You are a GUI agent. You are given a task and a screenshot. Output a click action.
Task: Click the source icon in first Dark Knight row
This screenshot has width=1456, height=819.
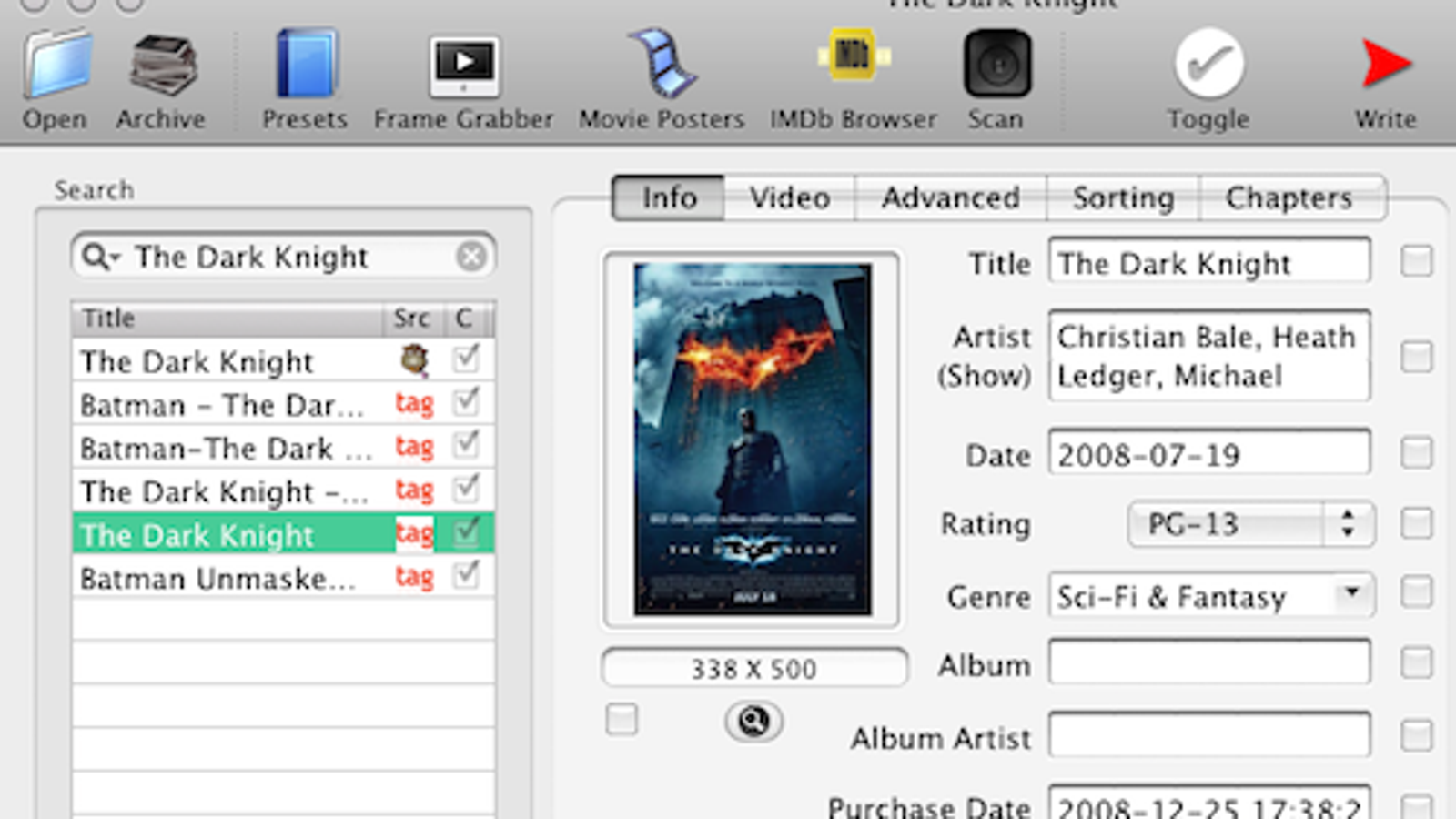(414, 359)
